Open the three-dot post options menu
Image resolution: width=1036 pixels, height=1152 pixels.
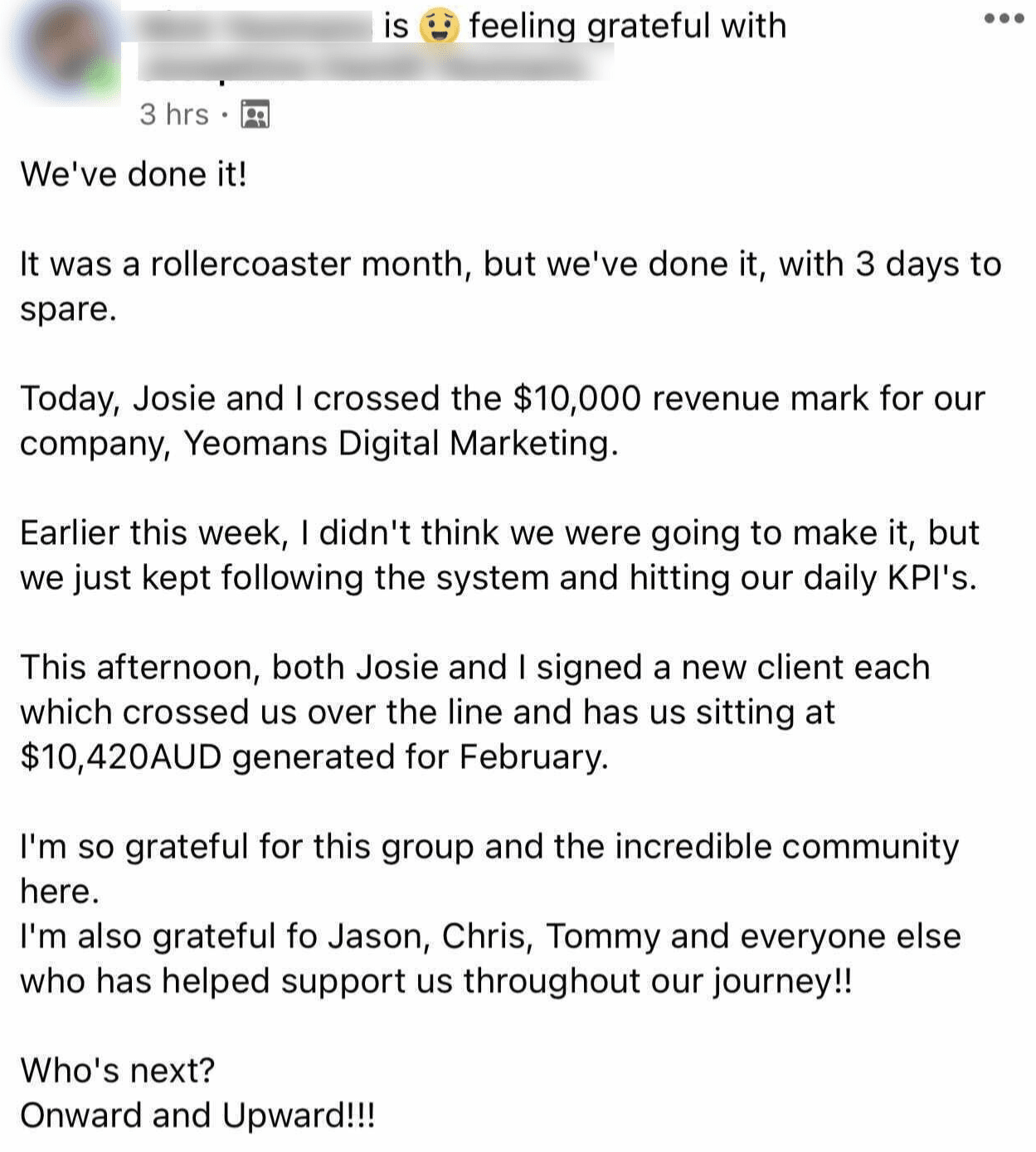pos(1004,18)
